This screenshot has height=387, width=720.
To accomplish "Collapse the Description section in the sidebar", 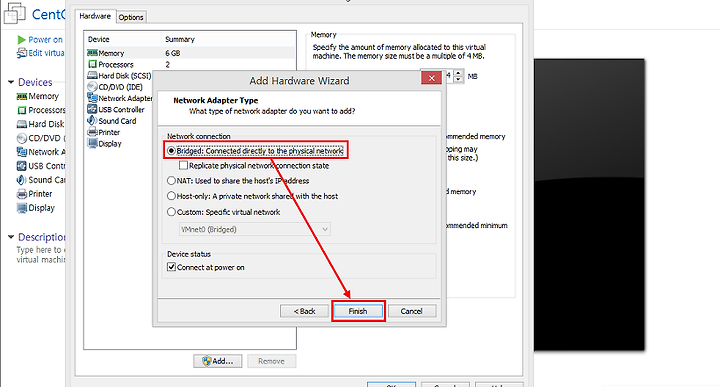I will point(11,237).
